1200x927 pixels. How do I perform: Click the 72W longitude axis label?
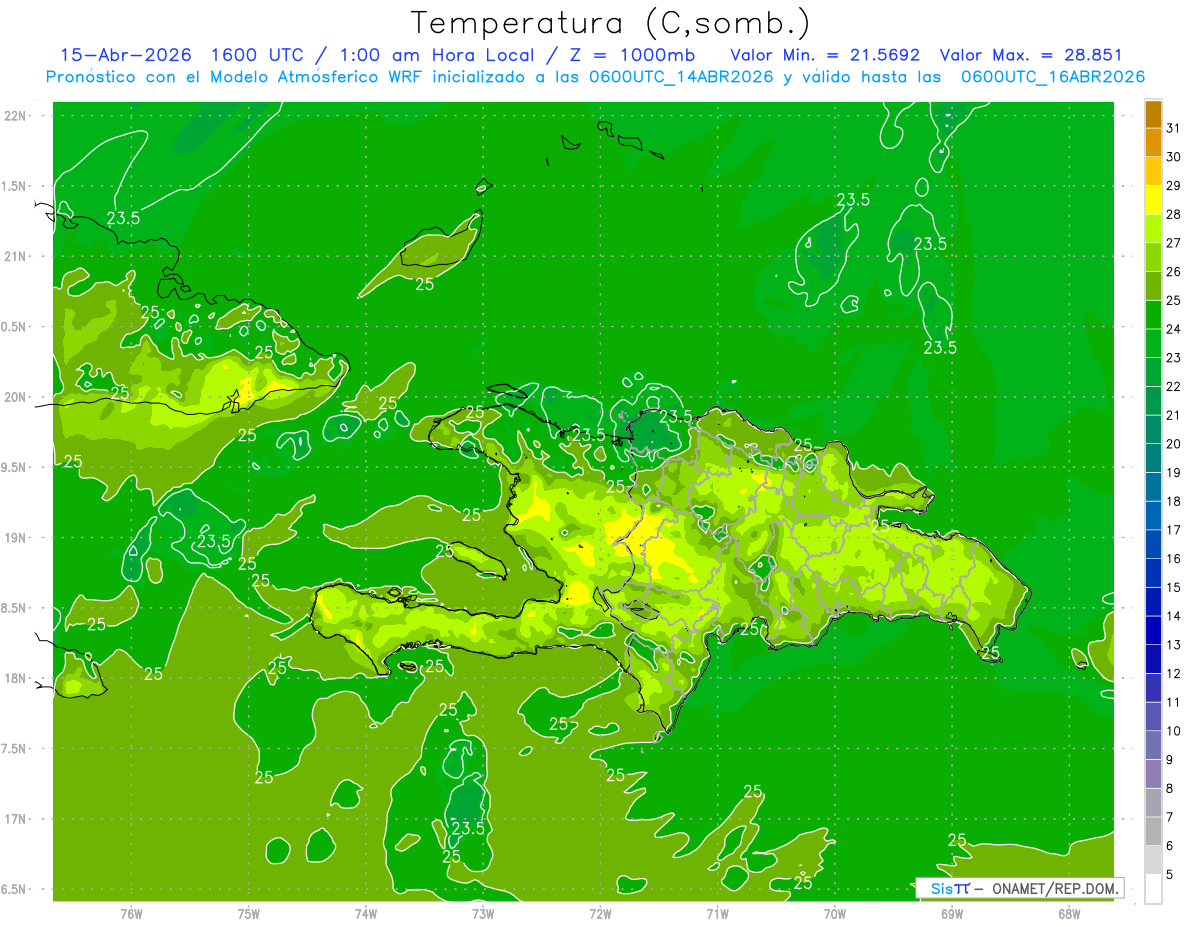[600, 913]
